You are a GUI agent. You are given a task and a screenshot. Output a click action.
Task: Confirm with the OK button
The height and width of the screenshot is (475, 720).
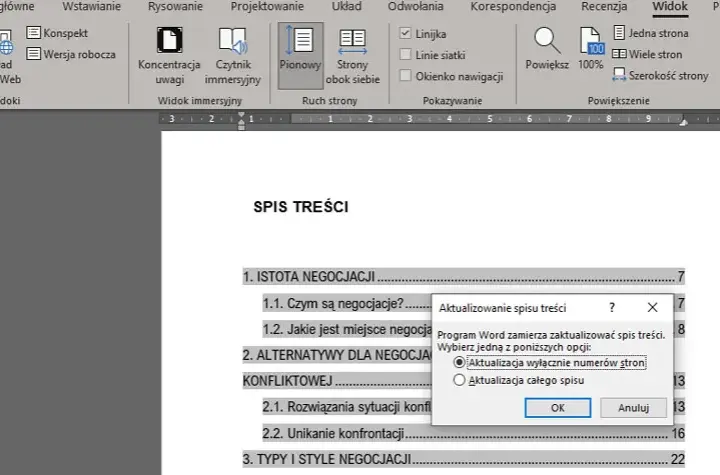coord(557,407)
